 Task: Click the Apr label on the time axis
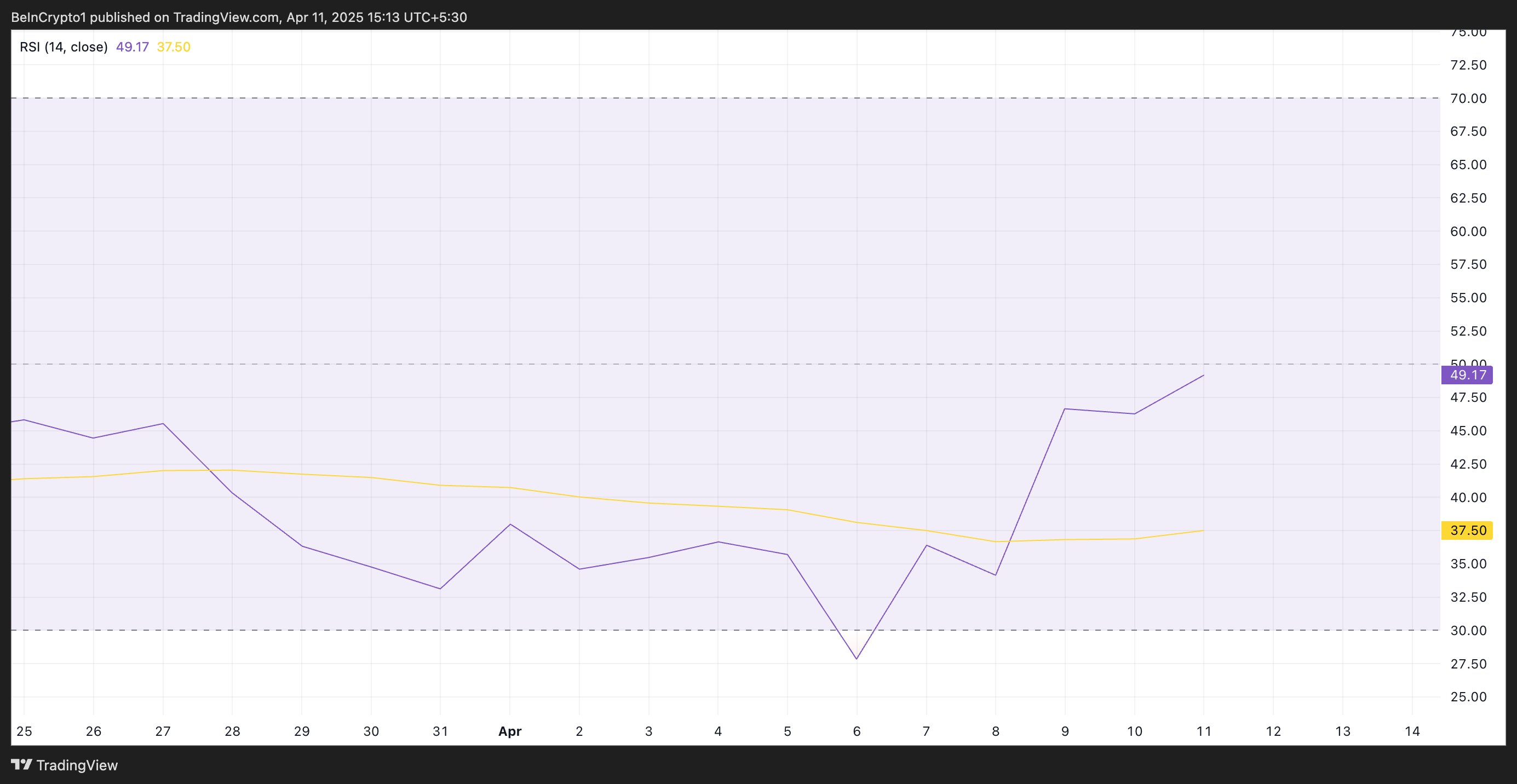click(509, 731)
